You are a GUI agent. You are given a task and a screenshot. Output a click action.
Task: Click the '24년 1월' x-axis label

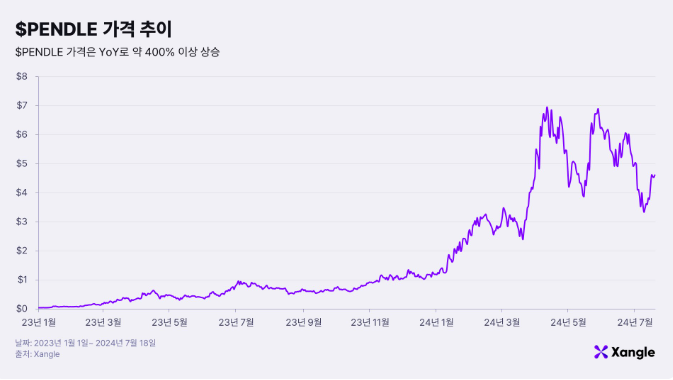[436, 322]
